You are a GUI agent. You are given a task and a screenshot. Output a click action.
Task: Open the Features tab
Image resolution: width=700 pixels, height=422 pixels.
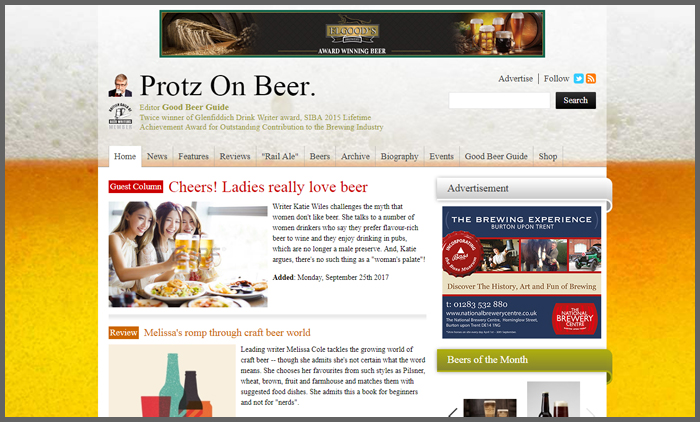click(193, 156)
